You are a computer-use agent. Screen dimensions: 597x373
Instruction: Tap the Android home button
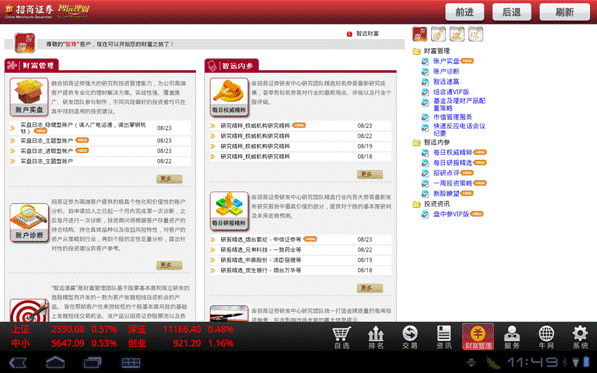click(x=56, y=362)
